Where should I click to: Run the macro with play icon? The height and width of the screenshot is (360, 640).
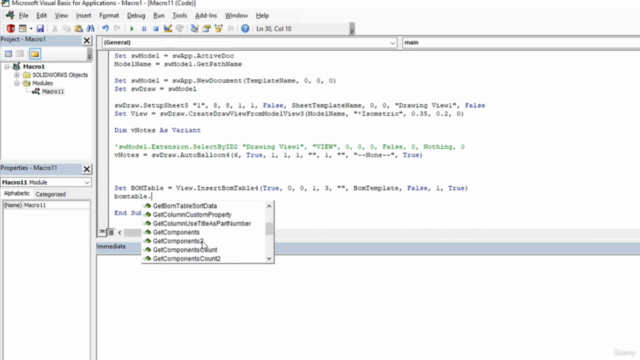pos(132,29)
